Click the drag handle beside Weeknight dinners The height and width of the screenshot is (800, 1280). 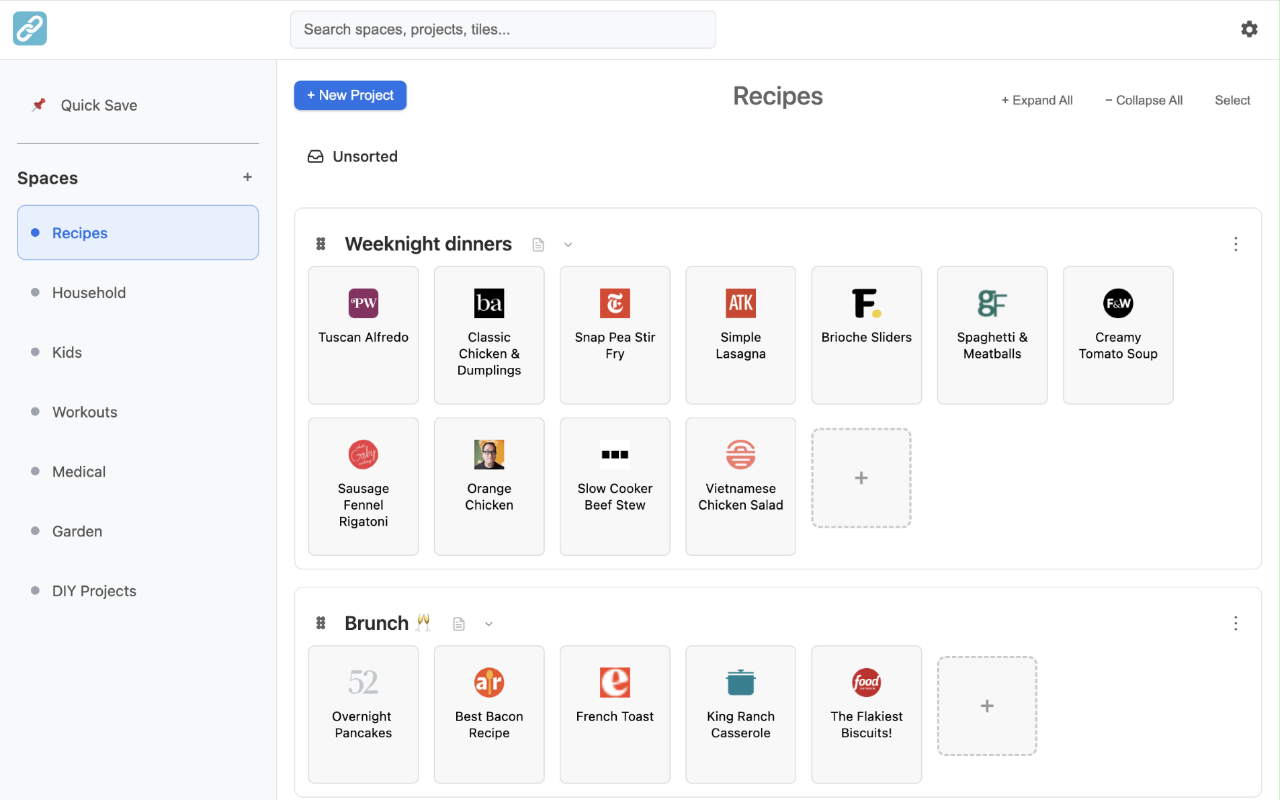320,243
